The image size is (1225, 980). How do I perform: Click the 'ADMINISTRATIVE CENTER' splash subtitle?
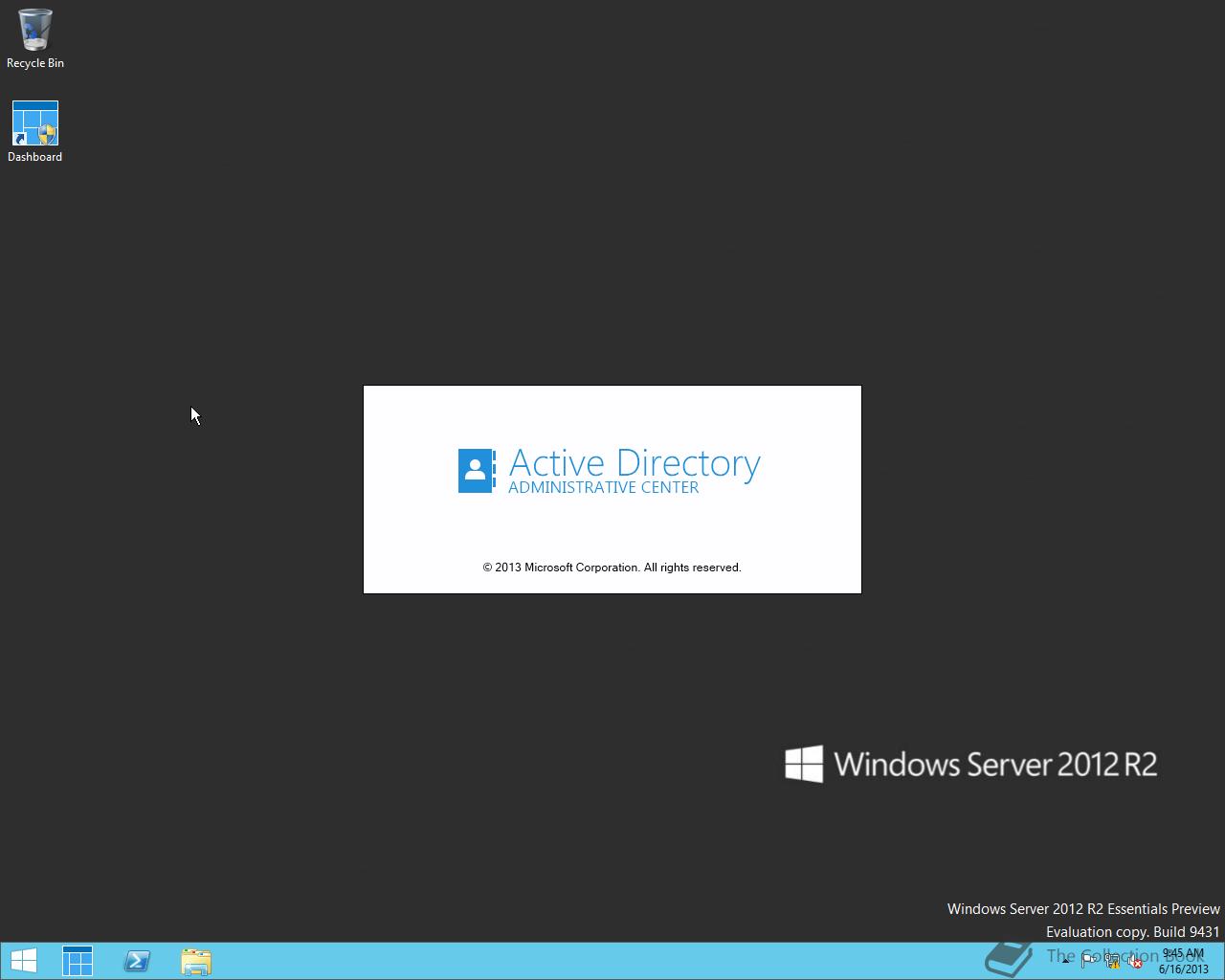(x=603, y=487)
